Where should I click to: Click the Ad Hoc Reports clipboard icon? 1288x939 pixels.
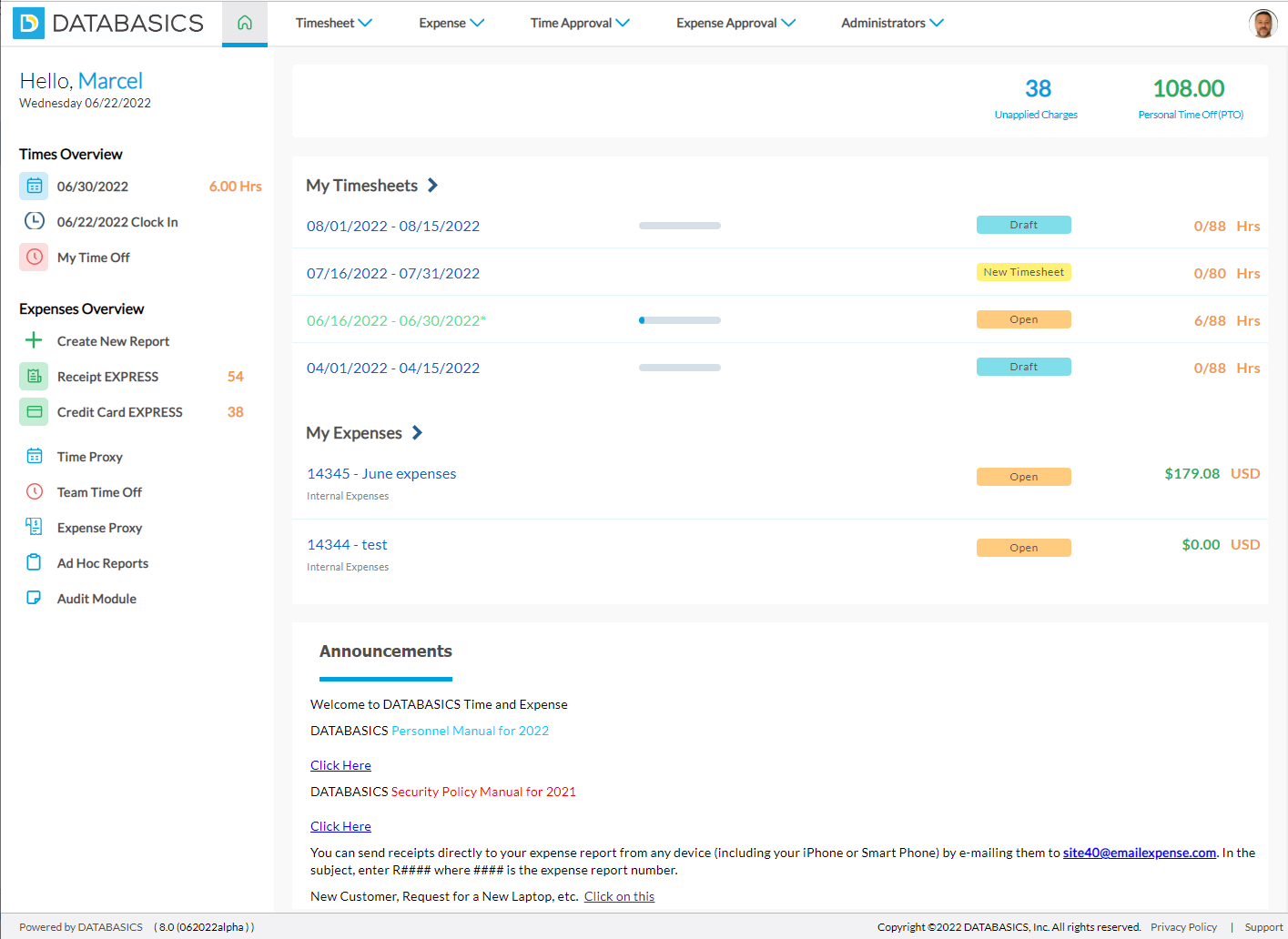[x=35, y=562]
